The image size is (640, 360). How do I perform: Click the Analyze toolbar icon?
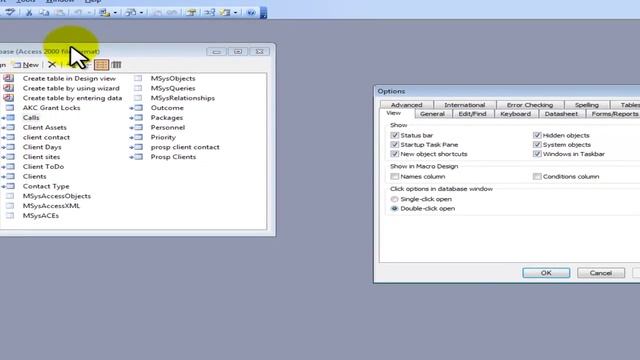(x=131, y=13)
